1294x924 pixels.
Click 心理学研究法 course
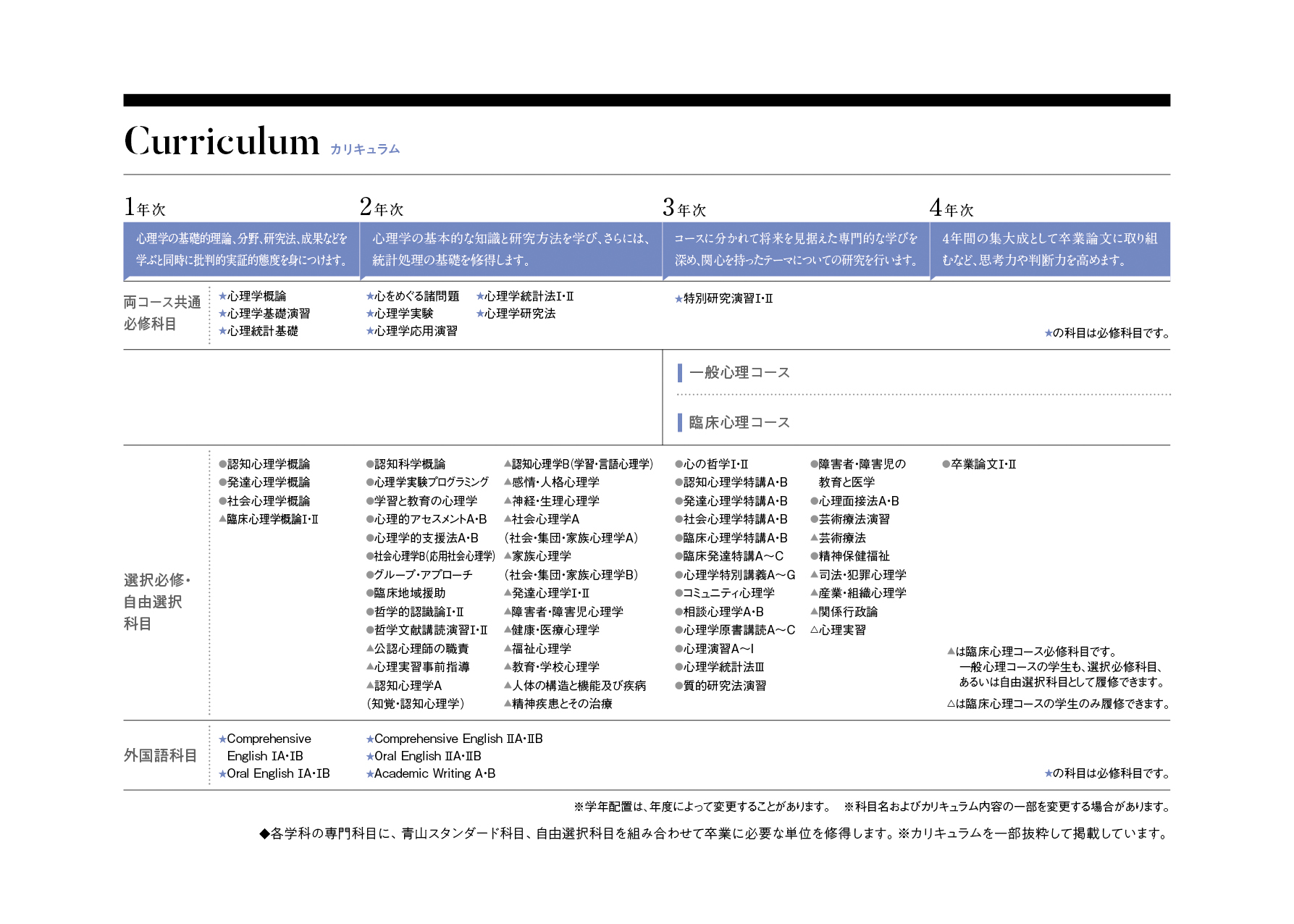(516, 314)
